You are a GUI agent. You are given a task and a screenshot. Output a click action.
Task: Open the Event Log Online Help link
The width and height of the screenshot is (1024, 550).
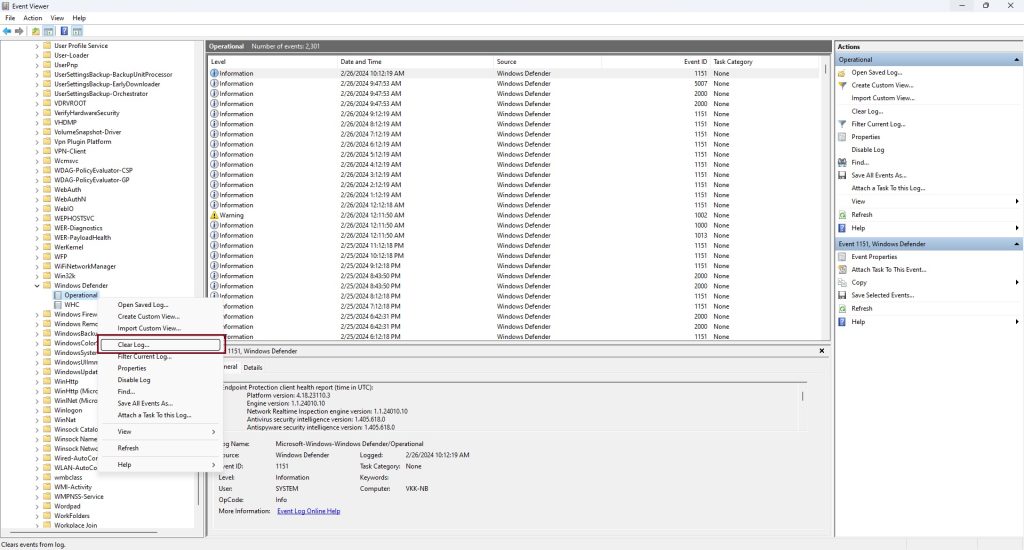[x=308, y=511]
